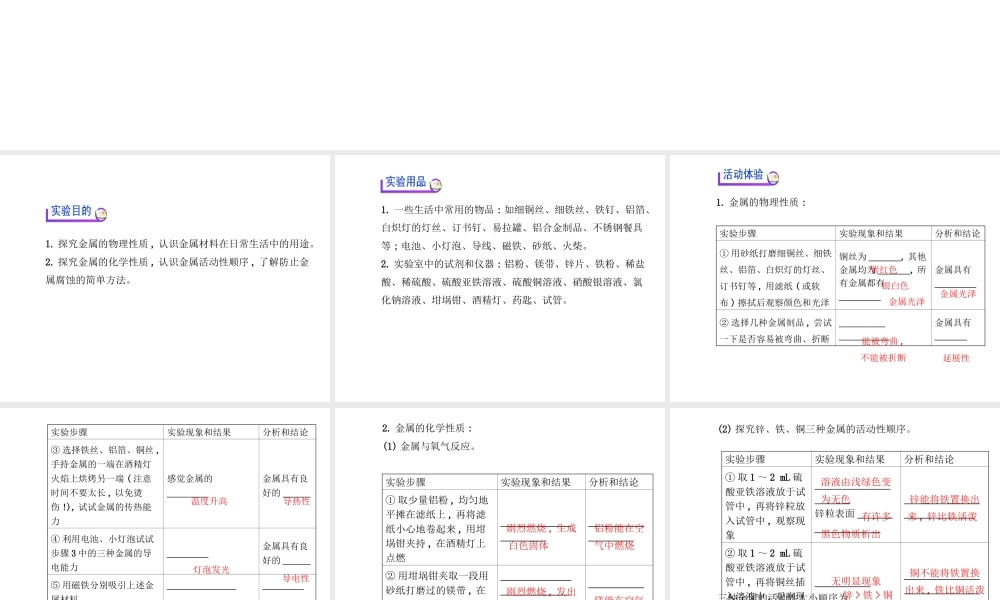Click the cell text 感觉金属的
The height and width of the screenshot is (600, 1000).
point(190,478)
